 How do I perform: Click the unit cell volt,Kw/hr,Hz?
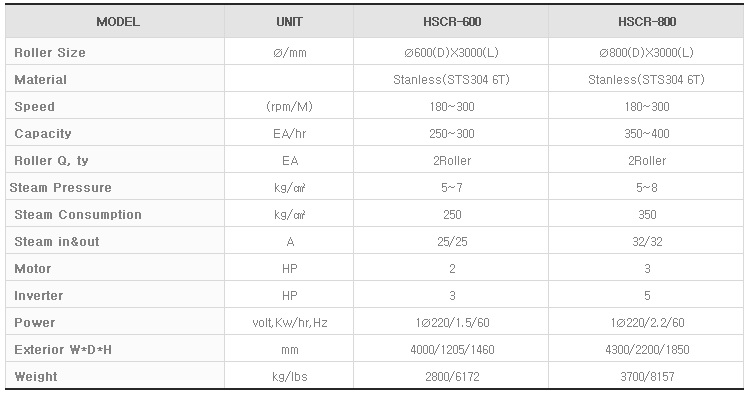pyautogui.click(x=290, y=323)
